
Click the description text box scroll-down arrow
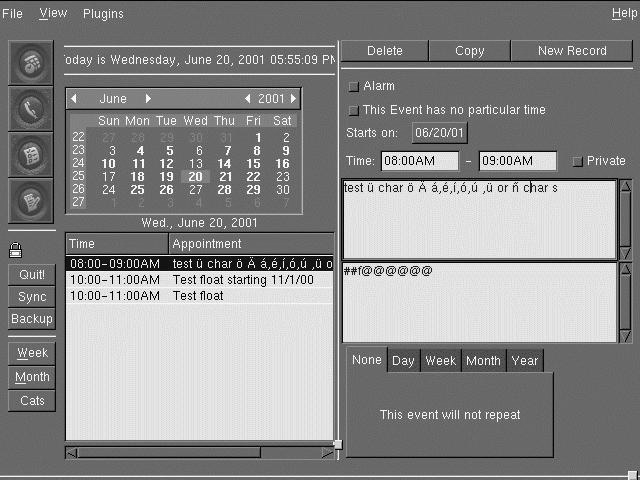pos(626,253)
